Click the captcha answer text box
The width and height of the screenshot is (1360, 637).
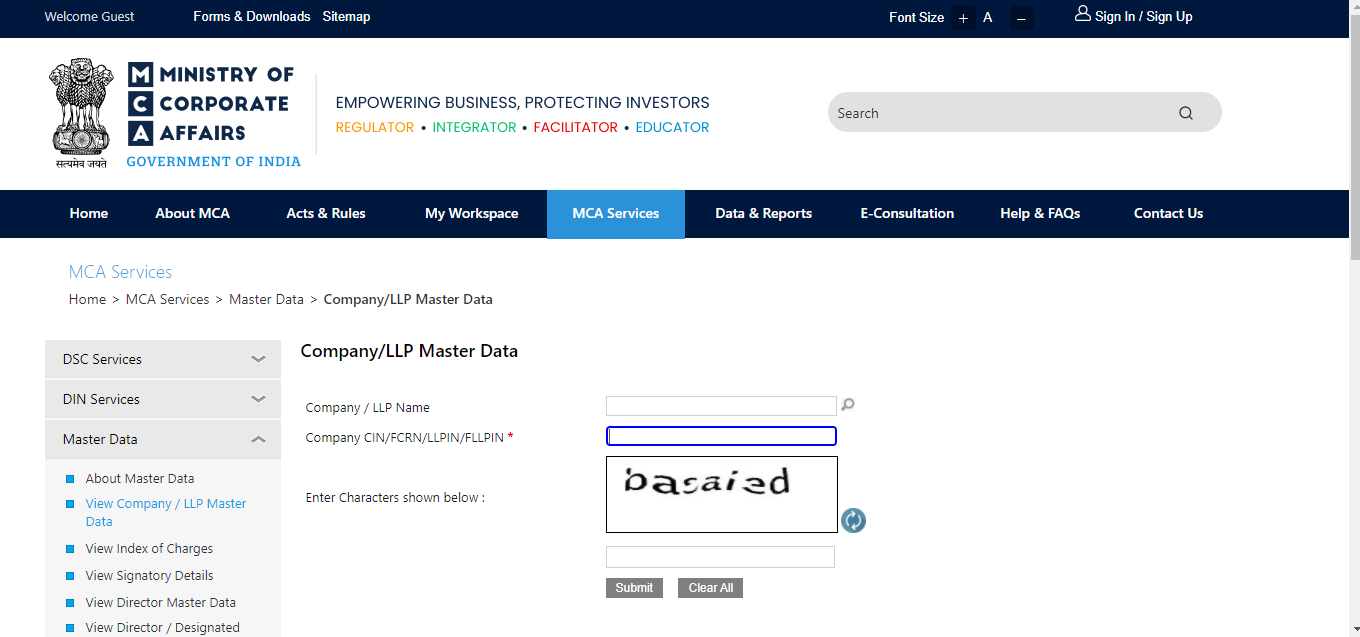pyautogui.click(x=720, y=556)
